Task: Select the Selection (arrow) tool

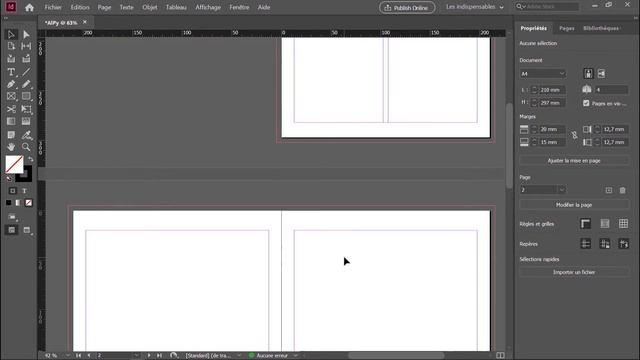Action: (11, 35)
